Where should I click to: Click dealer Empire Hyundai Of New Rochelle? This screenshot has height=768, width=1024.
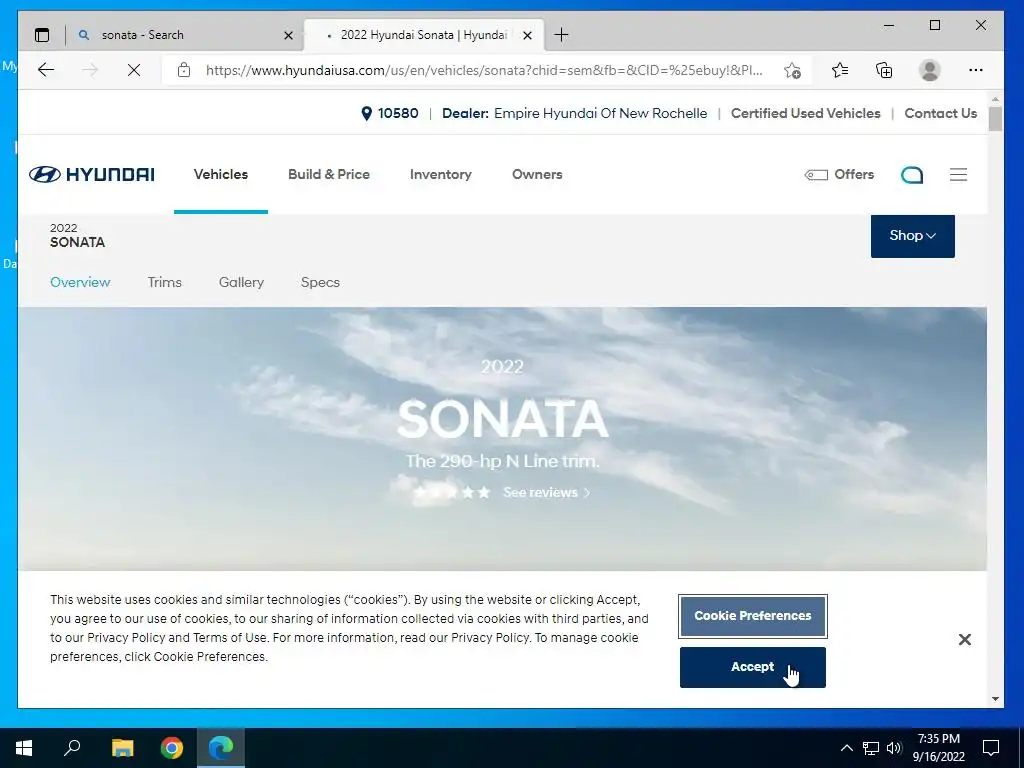600,114
